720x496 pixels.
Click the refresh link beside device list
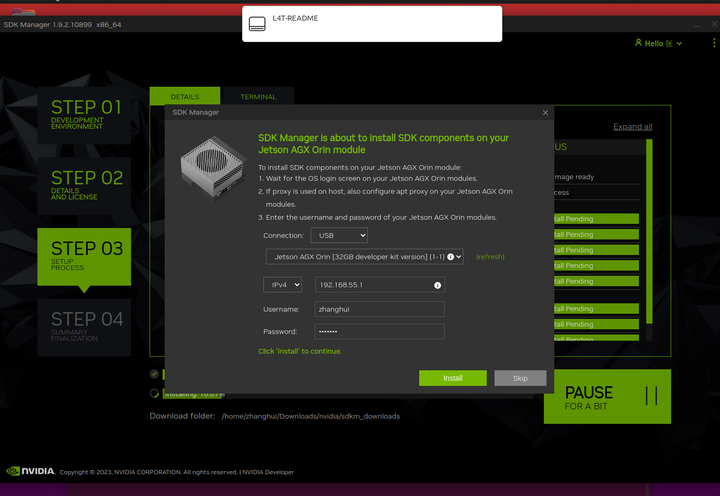pos(490,257)
